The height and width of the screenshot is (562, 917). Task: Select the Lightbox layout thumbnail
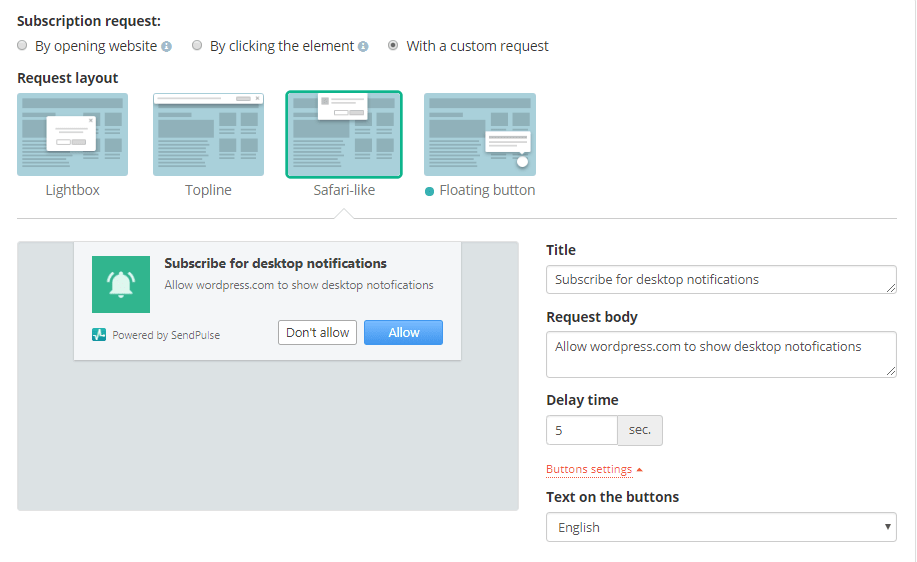click(x=73, y=135)
